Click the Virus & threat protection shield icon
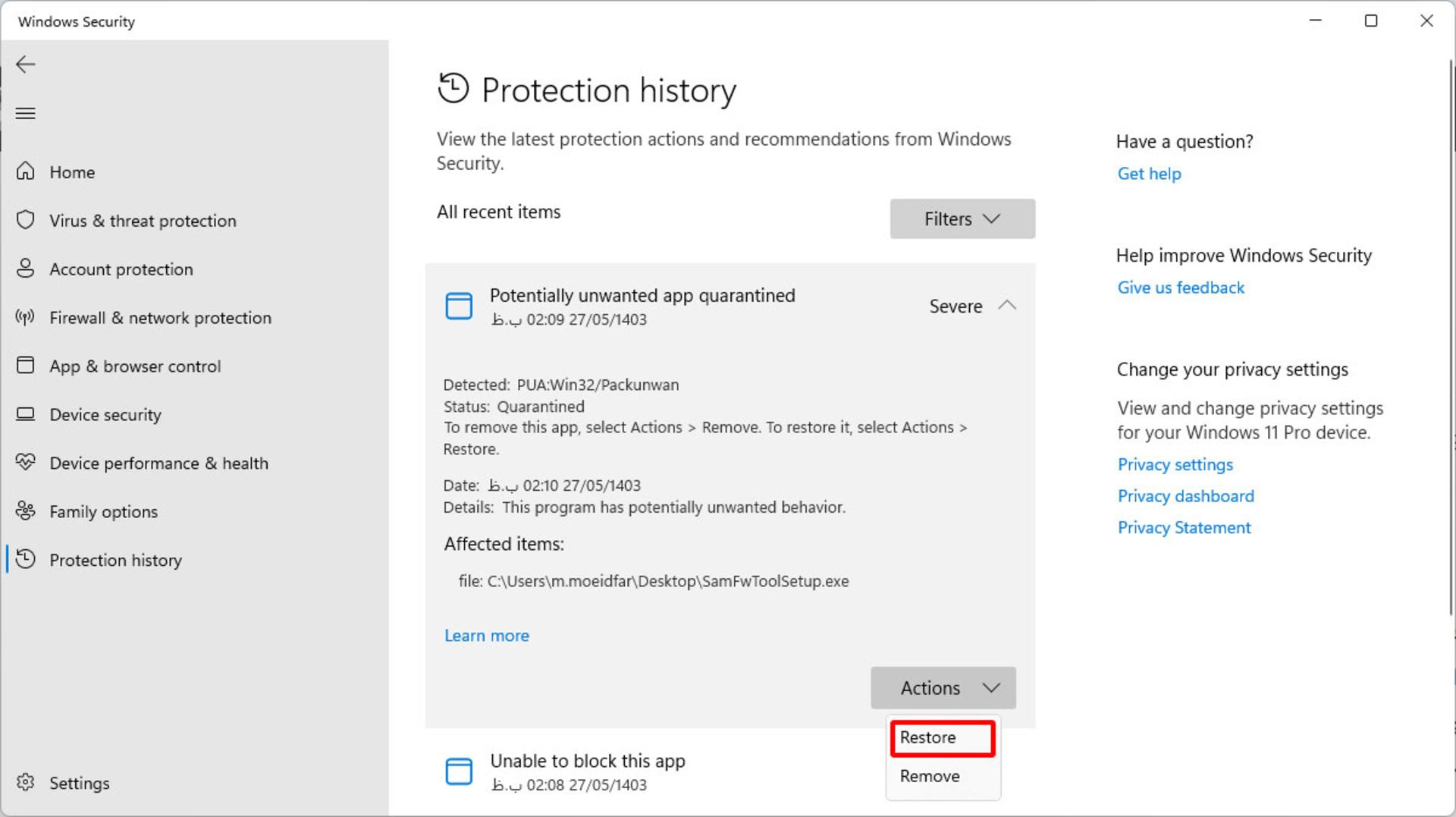This screenshot has height=817, width=1456. [x=26, y=220]
